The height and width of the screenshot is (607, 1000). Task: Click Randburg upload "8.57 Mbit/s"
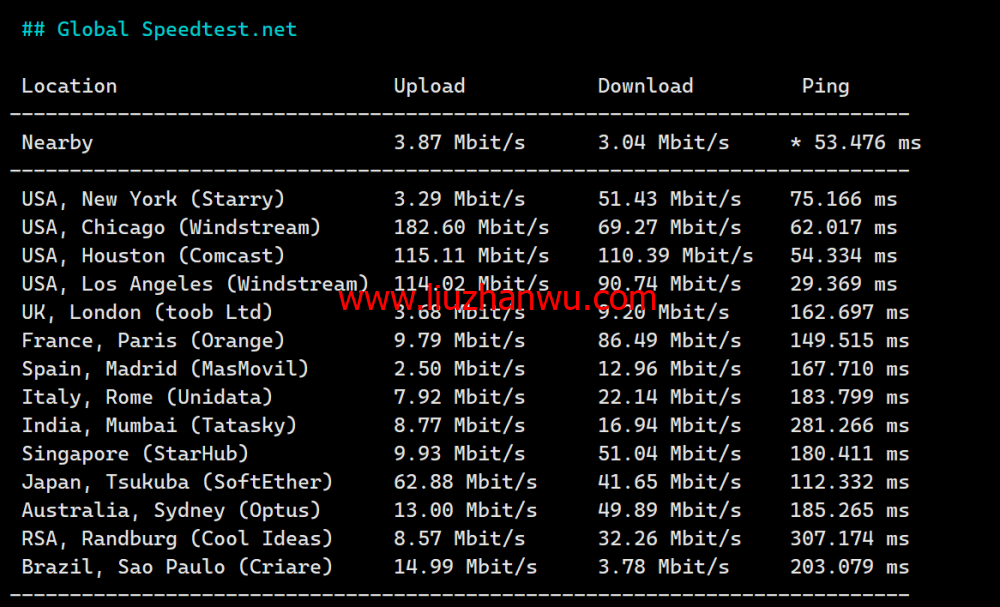coord(459,539)
